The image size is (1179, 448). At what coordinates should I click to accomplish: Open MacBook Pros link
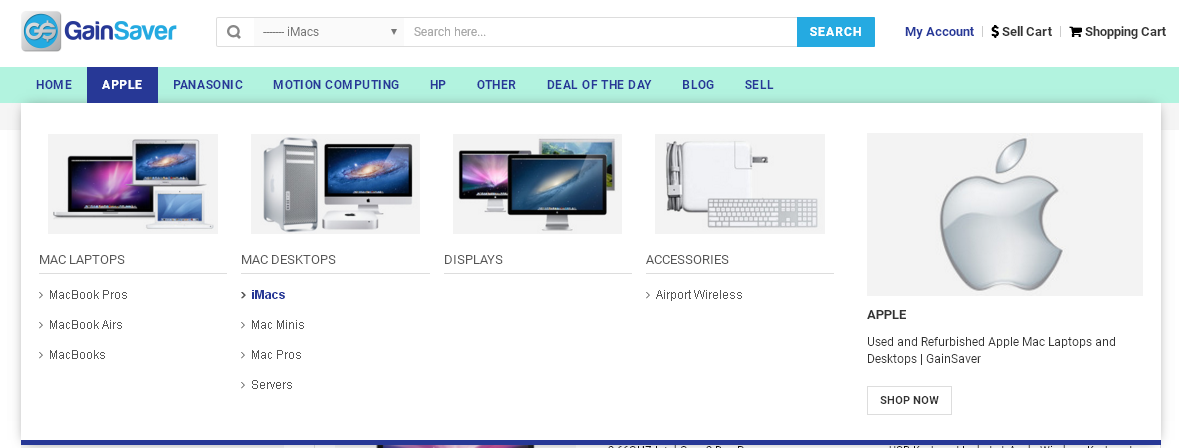point(88,295)
